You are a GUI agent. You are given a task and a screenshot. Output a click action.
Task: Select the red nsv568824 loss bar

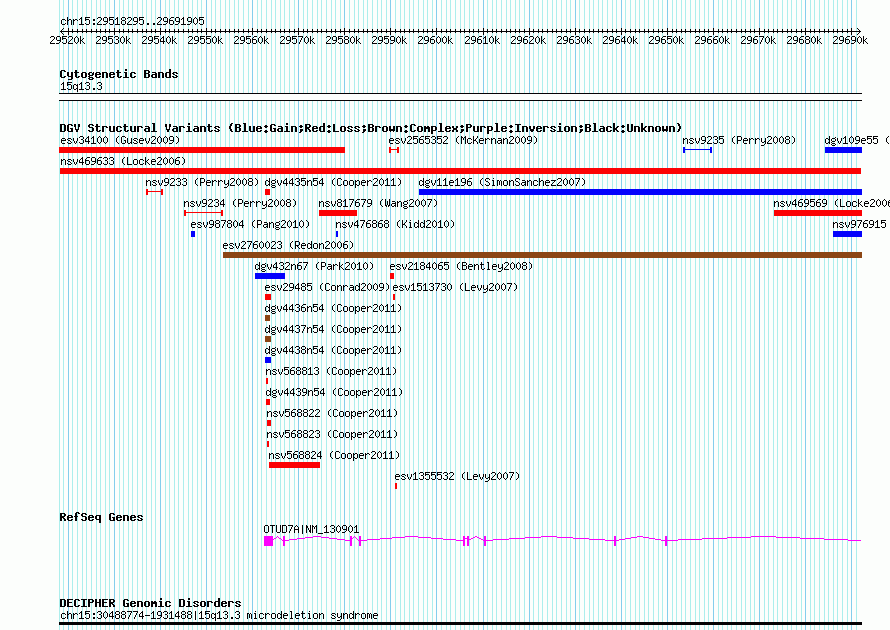(x=295, y=465)
